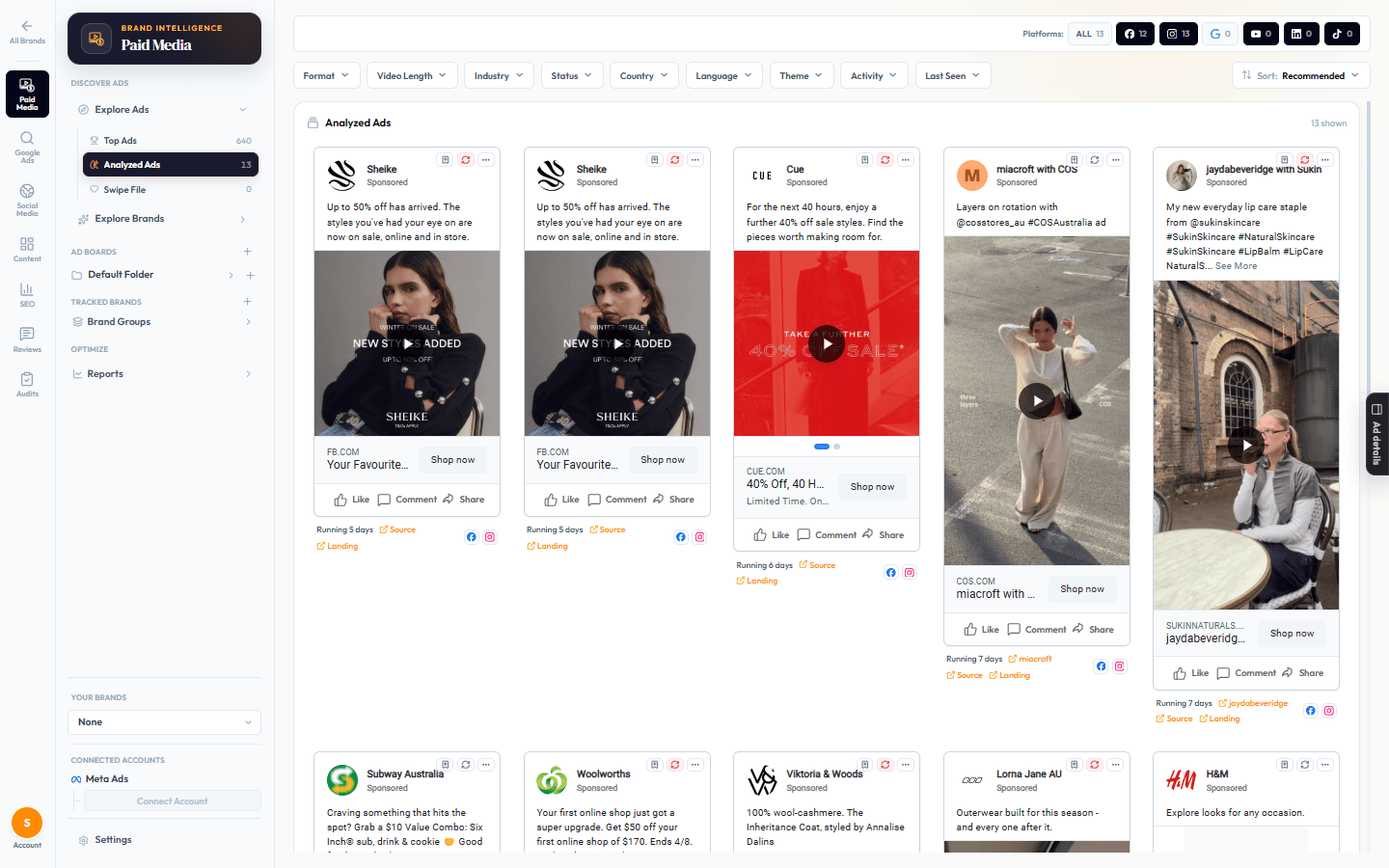This screenshot has width=1389, height=868.
Task: Open the Video Length filter dropdown
Action: [x=412, y=75]
